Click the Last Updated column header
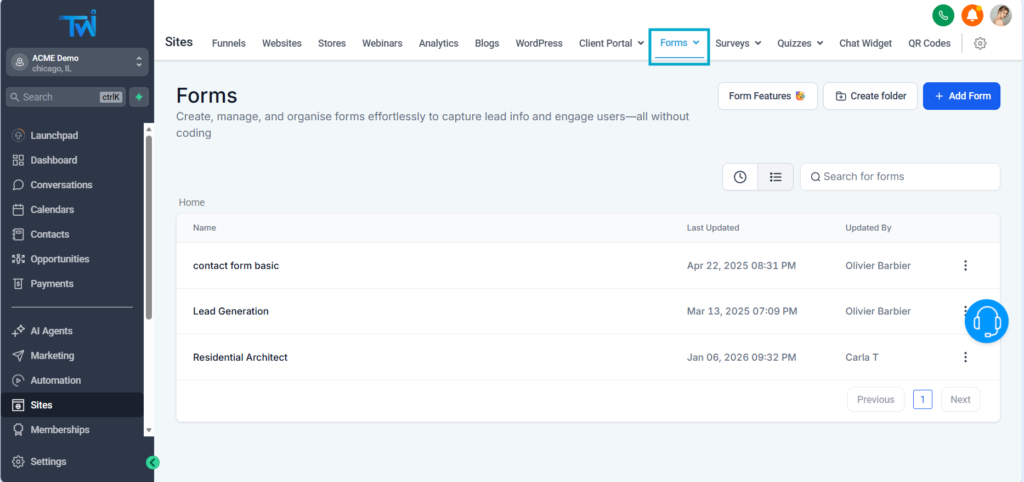 tap(713, 228)
